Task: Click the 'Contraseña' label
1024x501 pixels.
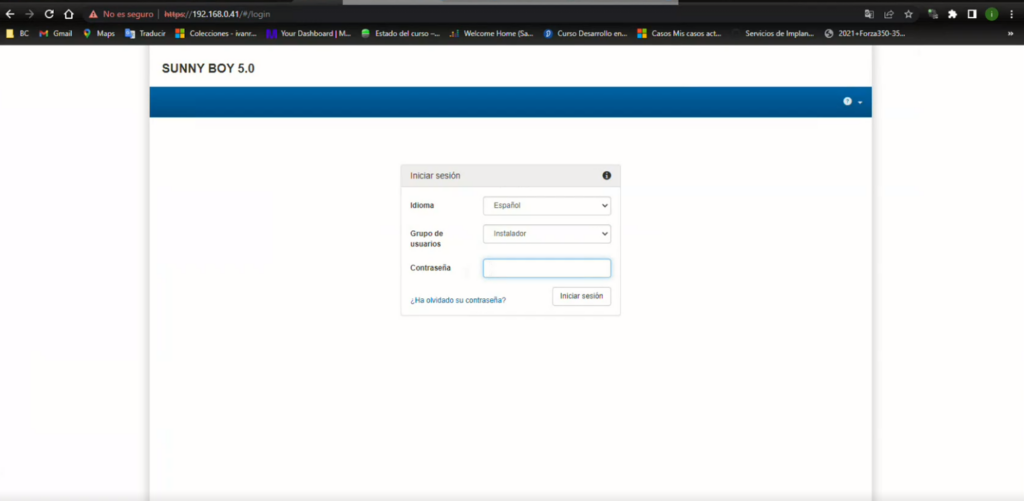Action: pos(430,268)
